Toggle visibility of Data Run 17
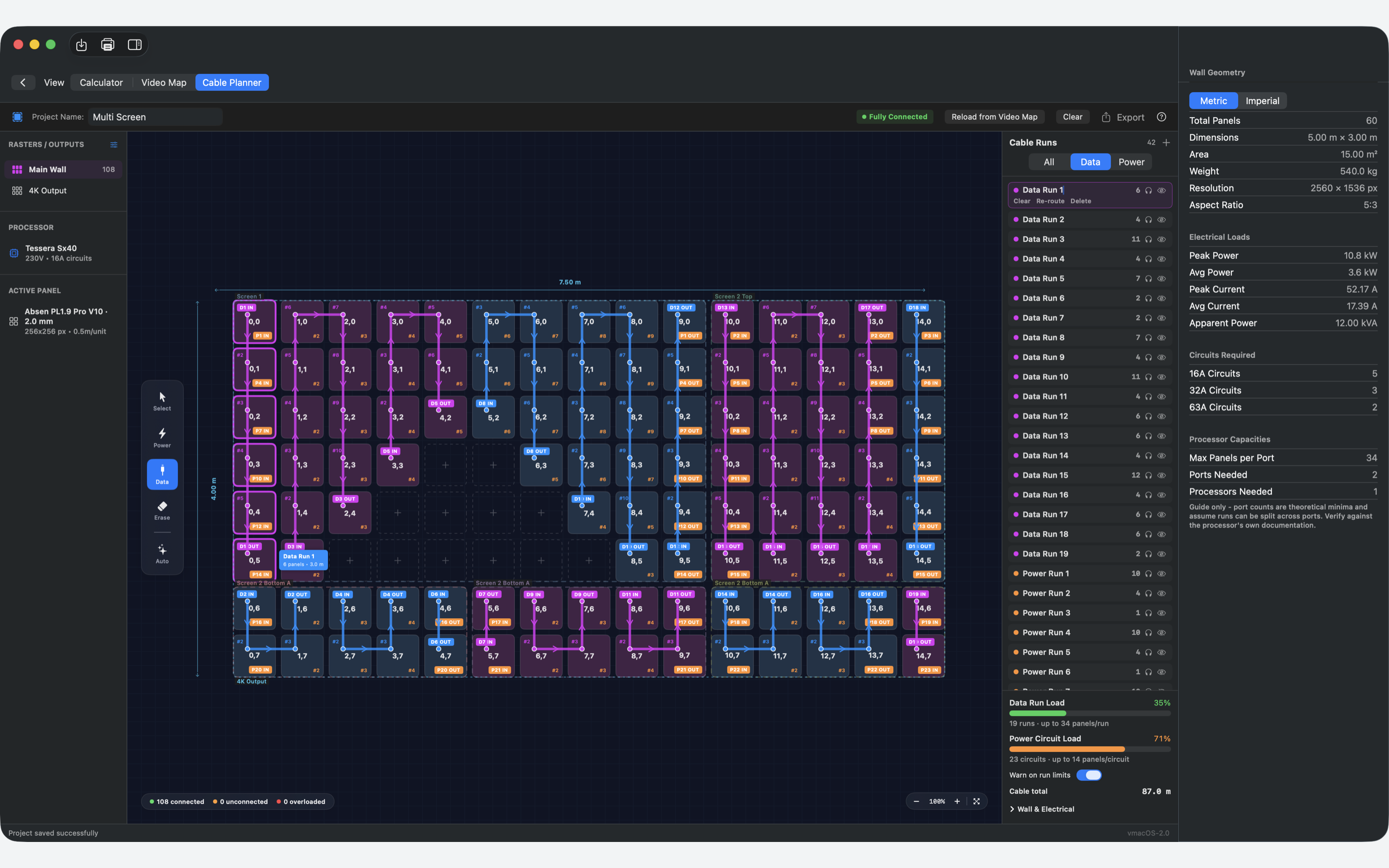The image size is (1389, 868). coord(1161,515)
